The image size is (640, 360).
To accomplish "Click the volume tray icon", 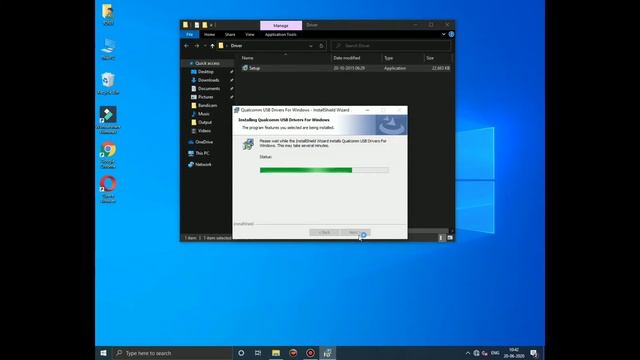I will (x=485, y=353).
